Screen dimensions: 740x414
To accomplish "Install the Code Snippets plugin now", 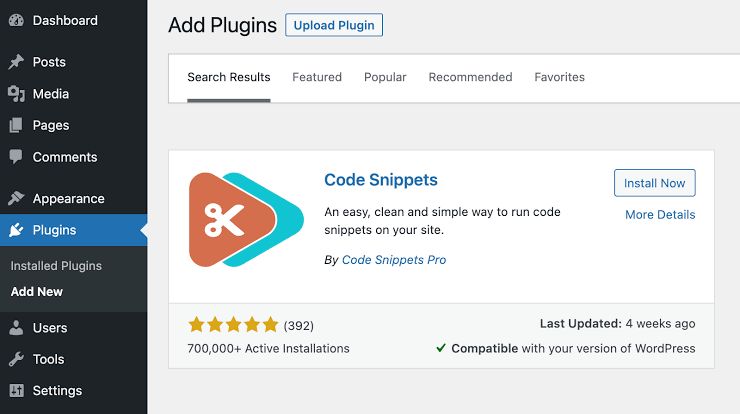I will click(655, 183).
